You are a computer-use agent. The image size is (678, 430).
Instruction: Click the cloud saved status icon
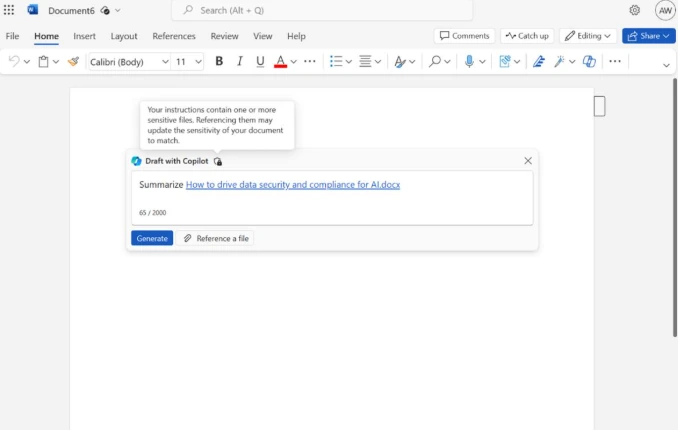105,10
